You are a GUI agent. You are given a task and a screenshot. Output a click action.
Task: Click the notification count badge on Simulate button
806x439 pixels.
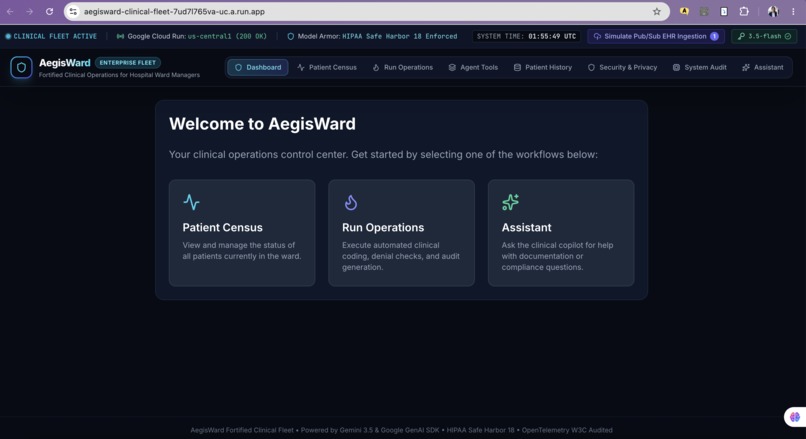(x=714, y=36)
